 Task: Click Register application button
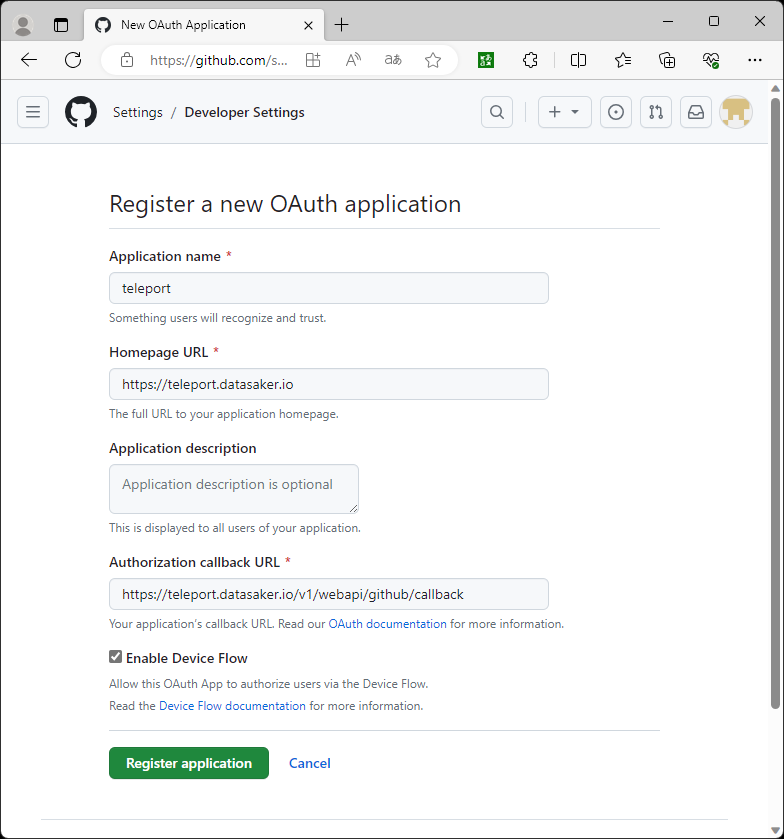coord(189,763)
